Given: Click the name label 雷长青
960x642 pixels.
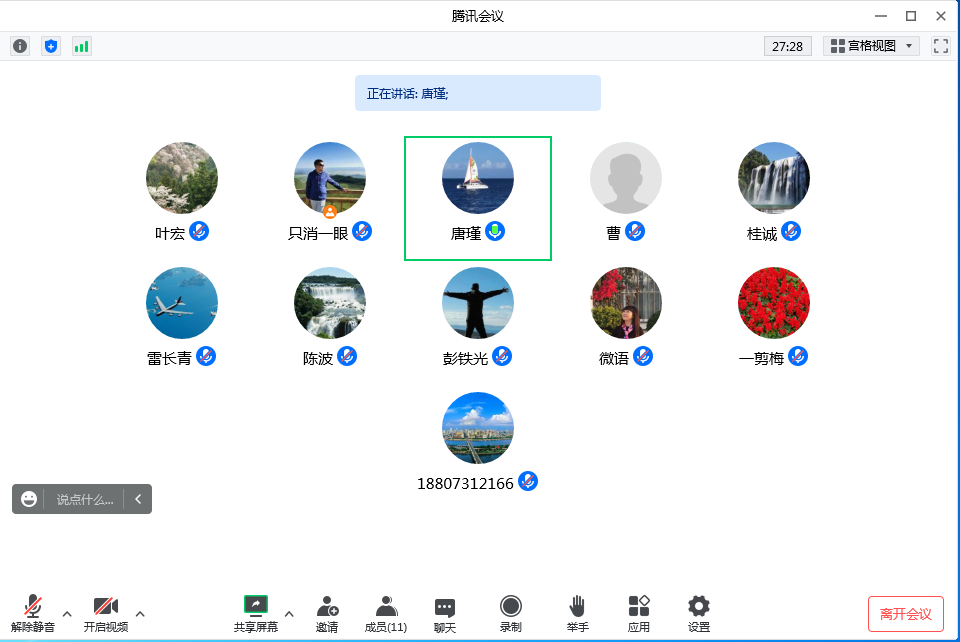Looking at the screenshot, I should tap(170, 359).
